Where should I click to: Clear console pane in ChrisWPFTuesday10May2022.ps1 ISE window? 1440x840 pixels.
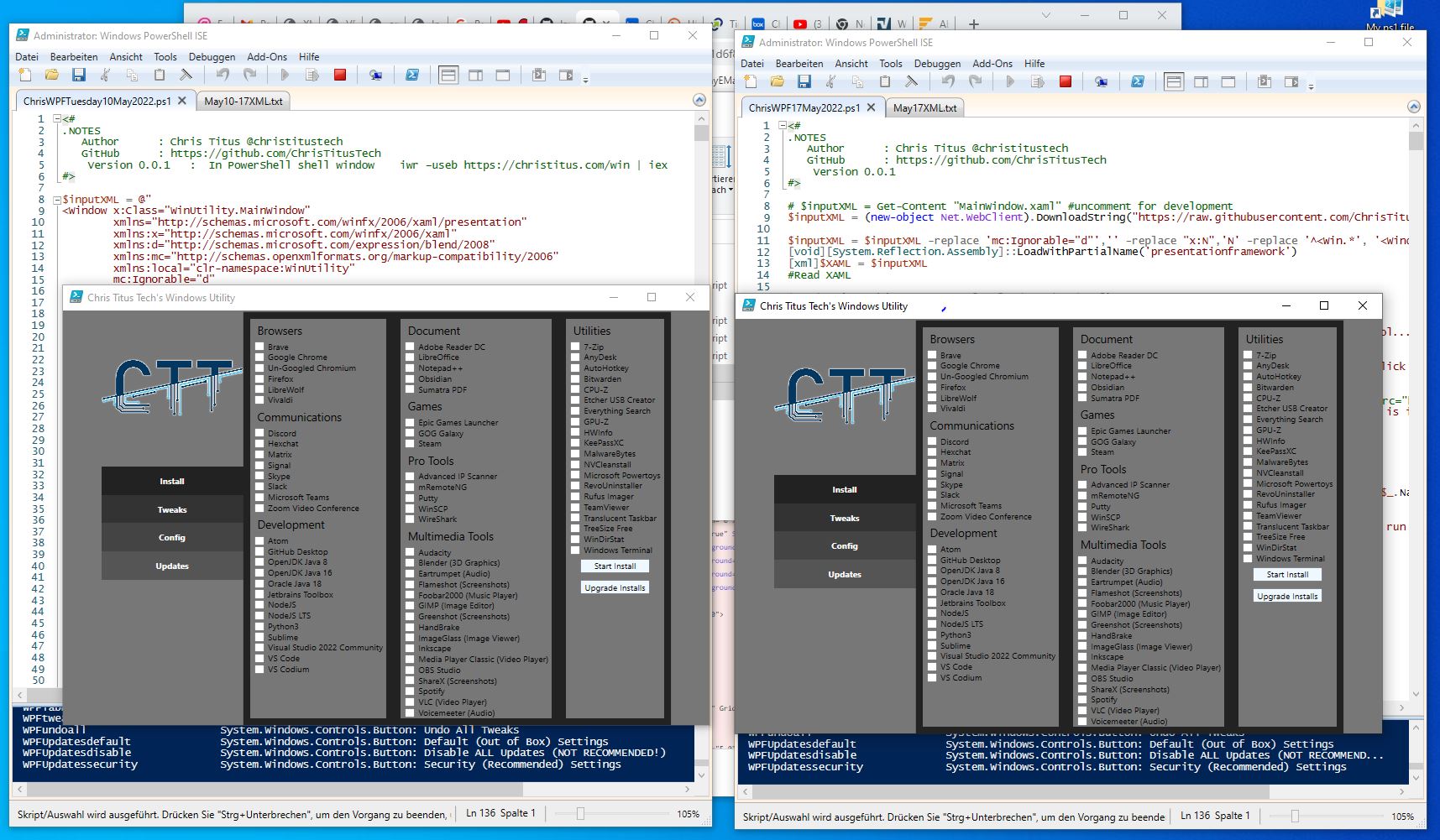tap(186, 76)
